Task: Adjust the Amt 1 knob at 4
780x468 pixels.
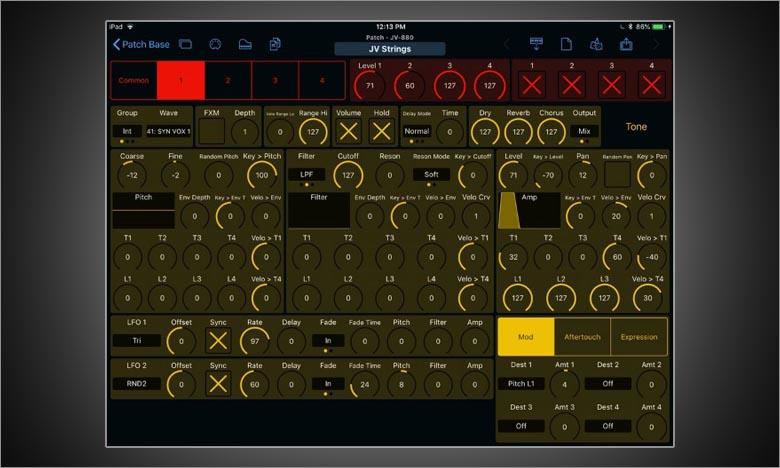Action: 564,384
